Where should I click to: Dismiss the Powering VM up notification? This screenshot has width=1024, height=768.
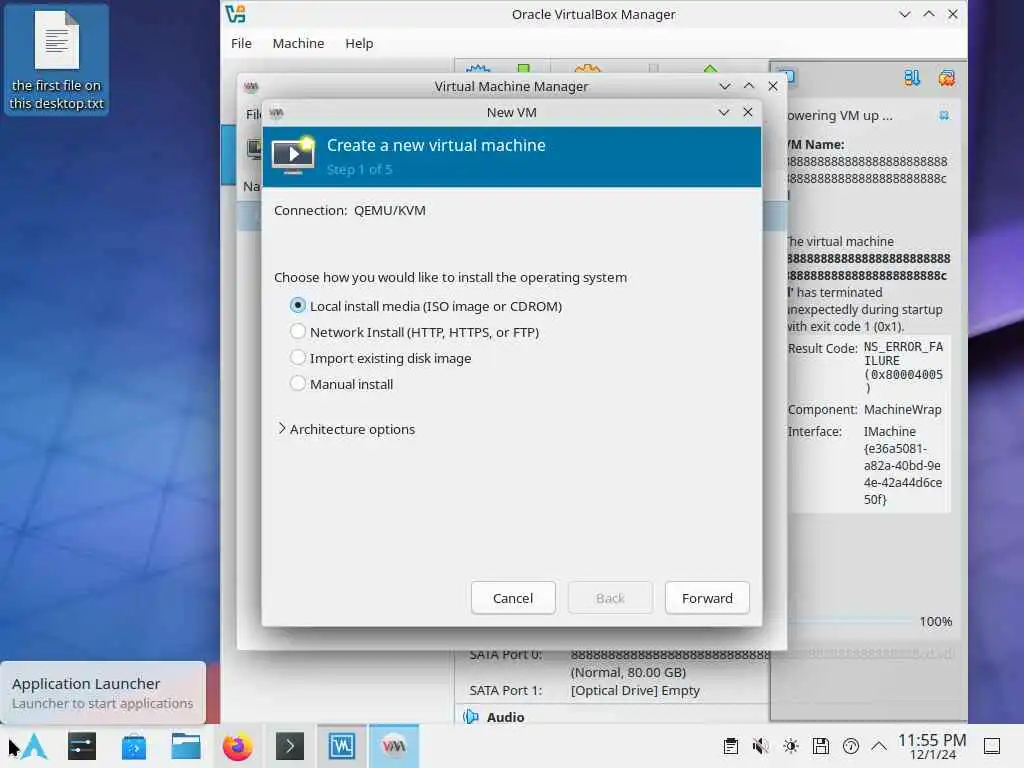point(944,116)
